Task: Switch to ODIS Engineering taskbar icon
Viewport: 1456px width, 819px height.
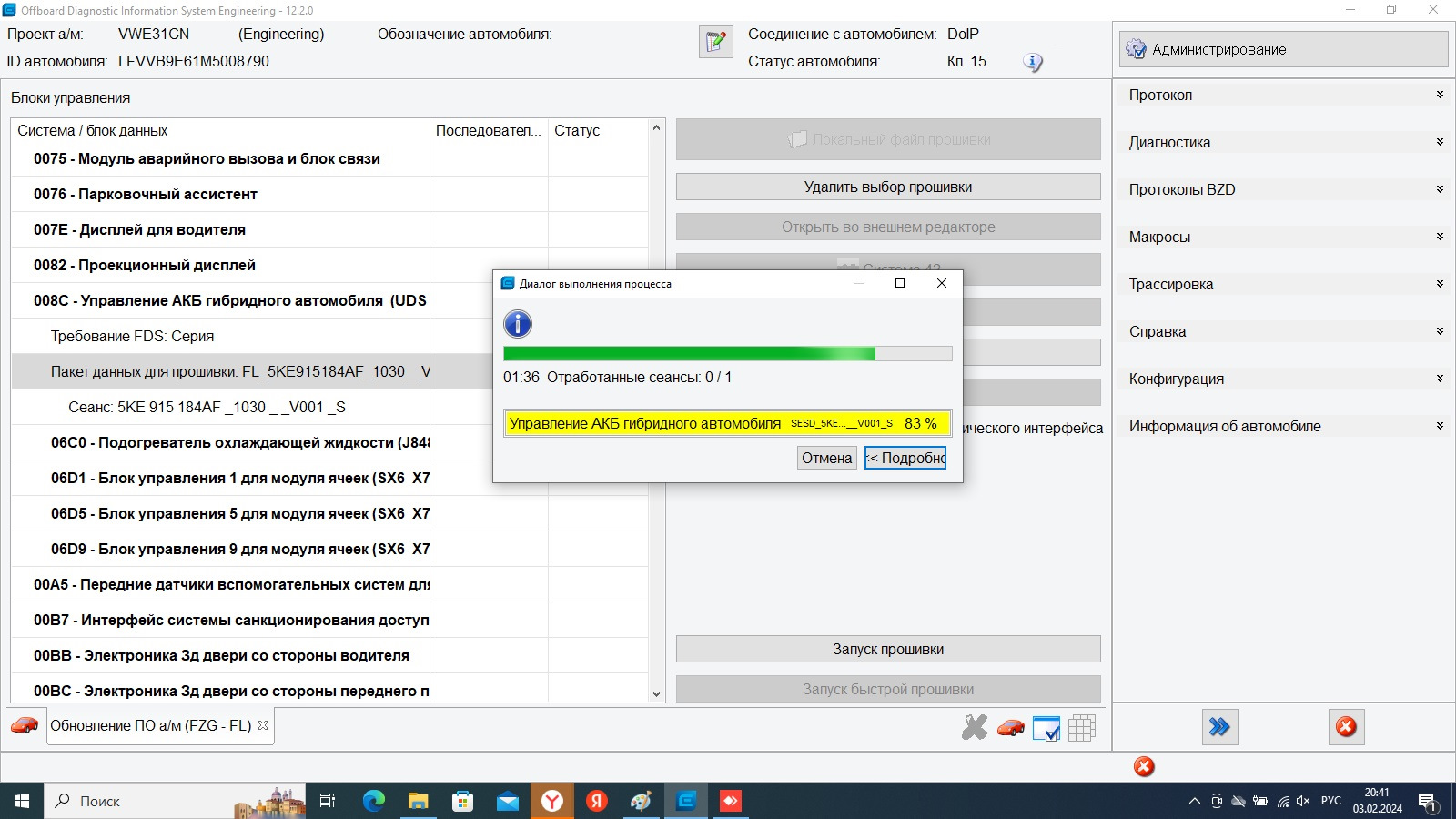Action: click(x=686, y=801)
